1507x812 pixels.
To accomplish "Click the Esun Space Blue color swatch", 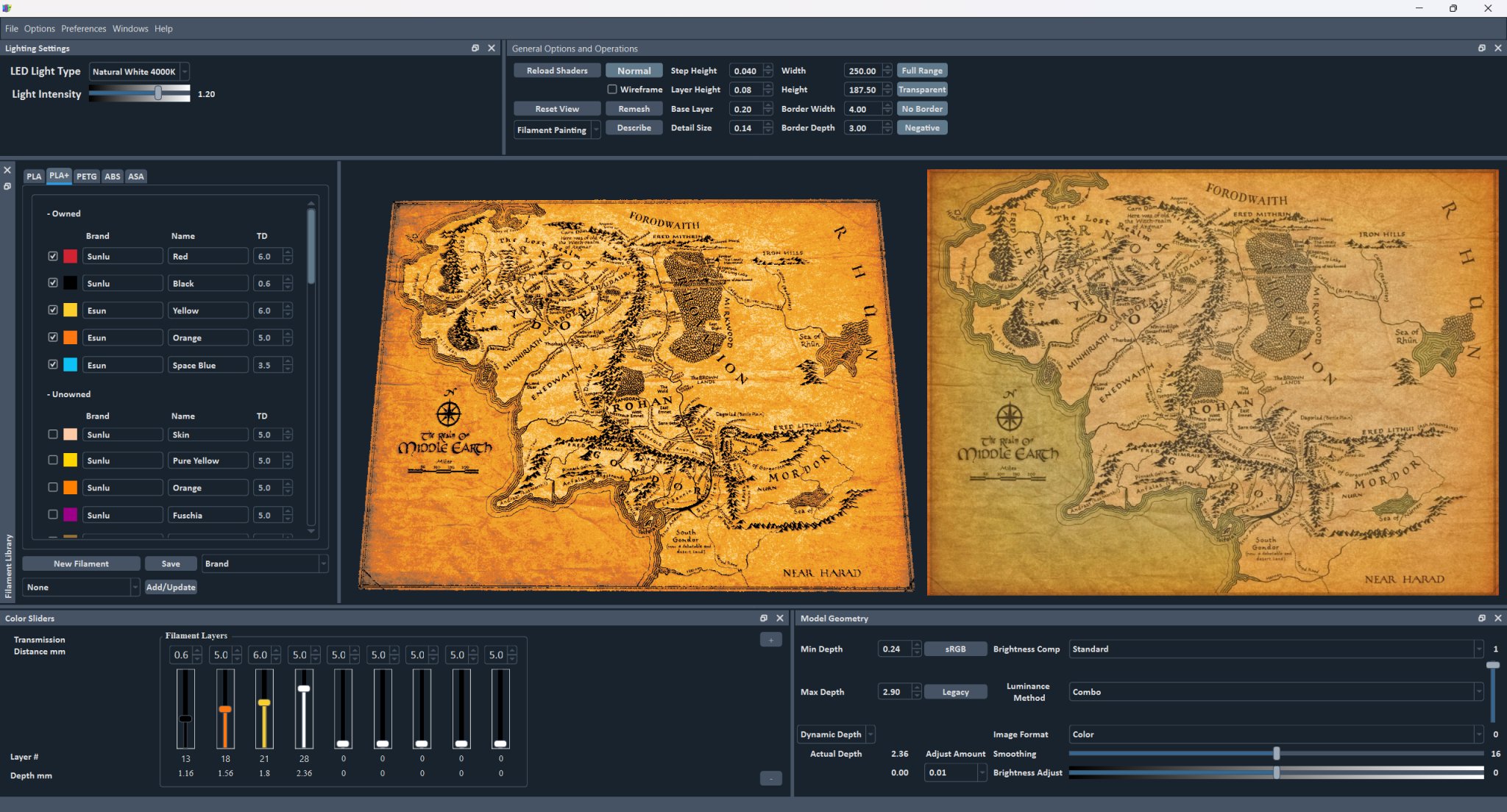I will coord(70,364).
